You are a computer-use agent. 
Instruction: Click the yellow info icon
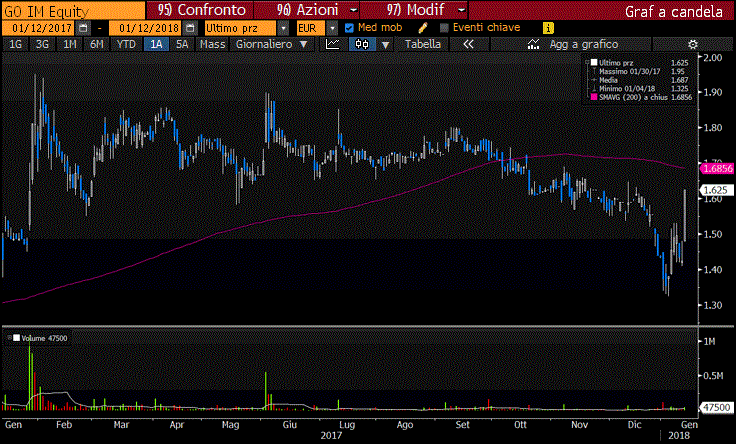pos(546,28)
